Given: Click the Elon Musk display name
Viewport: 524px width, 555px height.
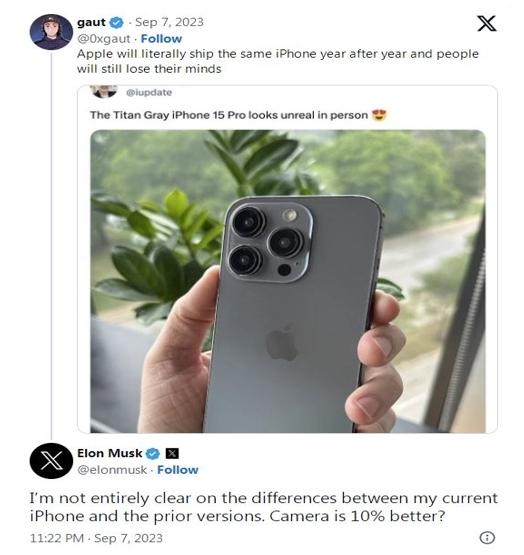Looking at the screenshot, I should 110,453.
